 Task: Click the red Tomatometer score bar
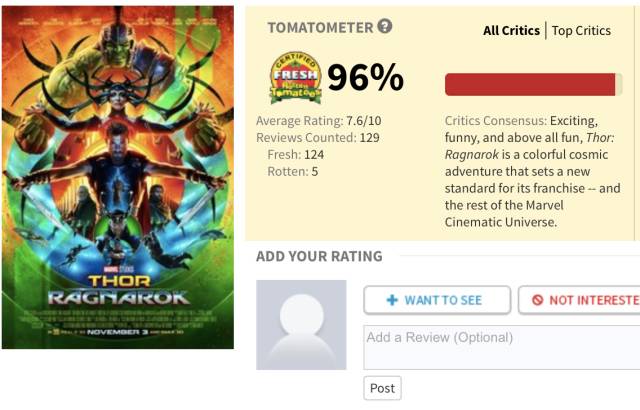coord(530,84)
